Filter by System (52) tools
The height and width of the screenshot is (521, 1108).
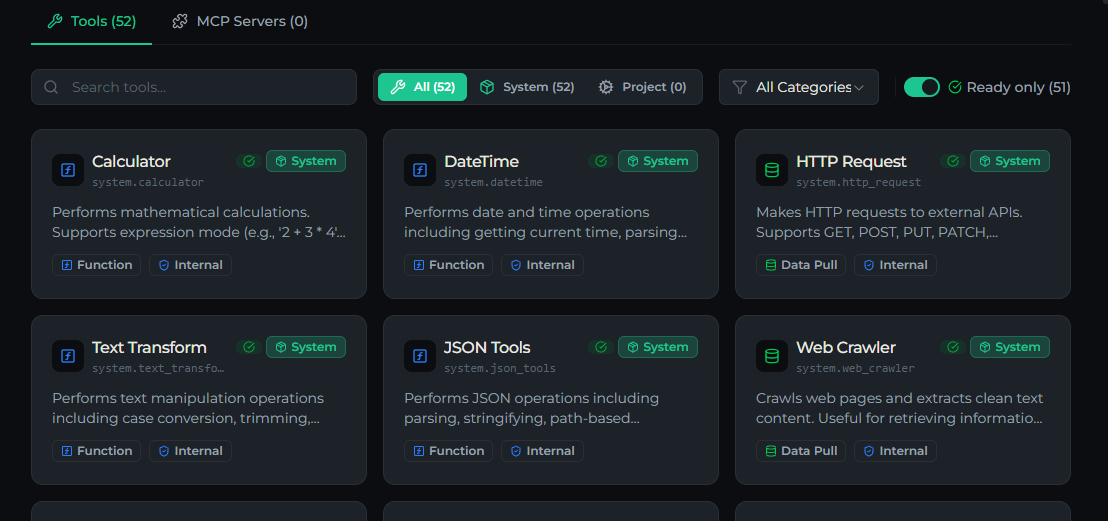pos(526,87)
